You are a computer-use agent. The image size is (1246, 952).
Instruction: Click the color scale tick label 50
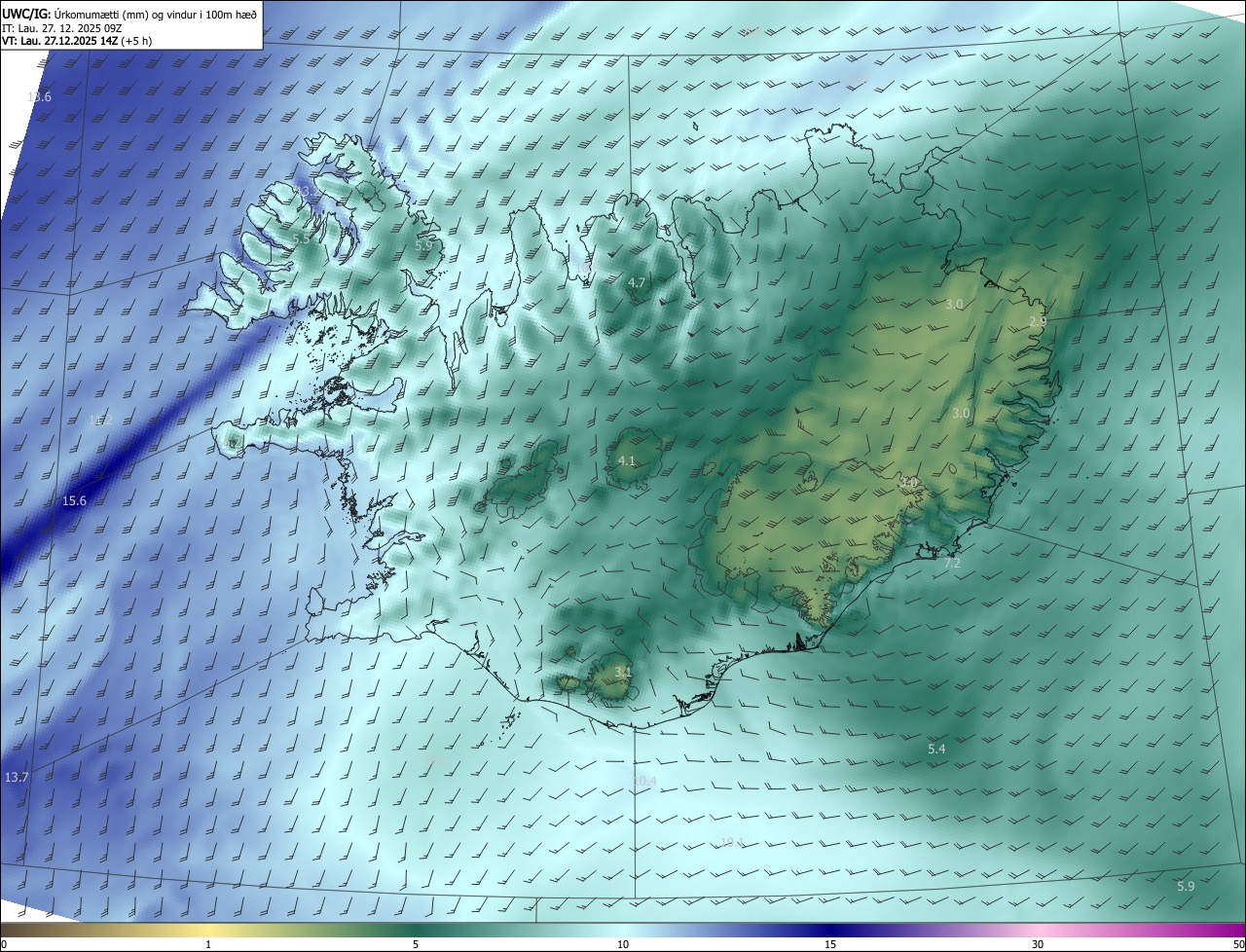(x=1238, y=944)
